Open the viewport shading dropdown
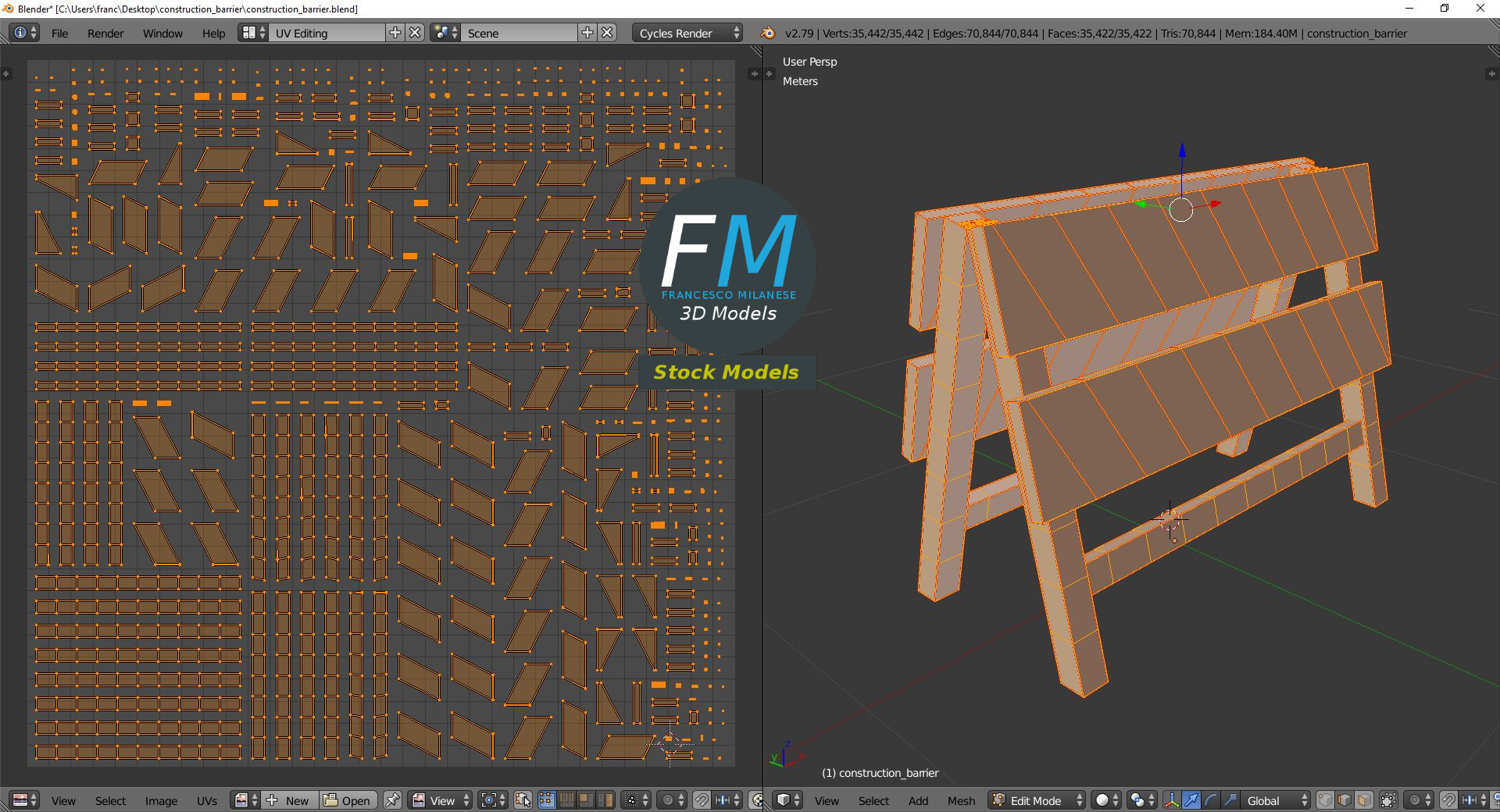This screenshot has width=1500, height=812. (1105, 800)
